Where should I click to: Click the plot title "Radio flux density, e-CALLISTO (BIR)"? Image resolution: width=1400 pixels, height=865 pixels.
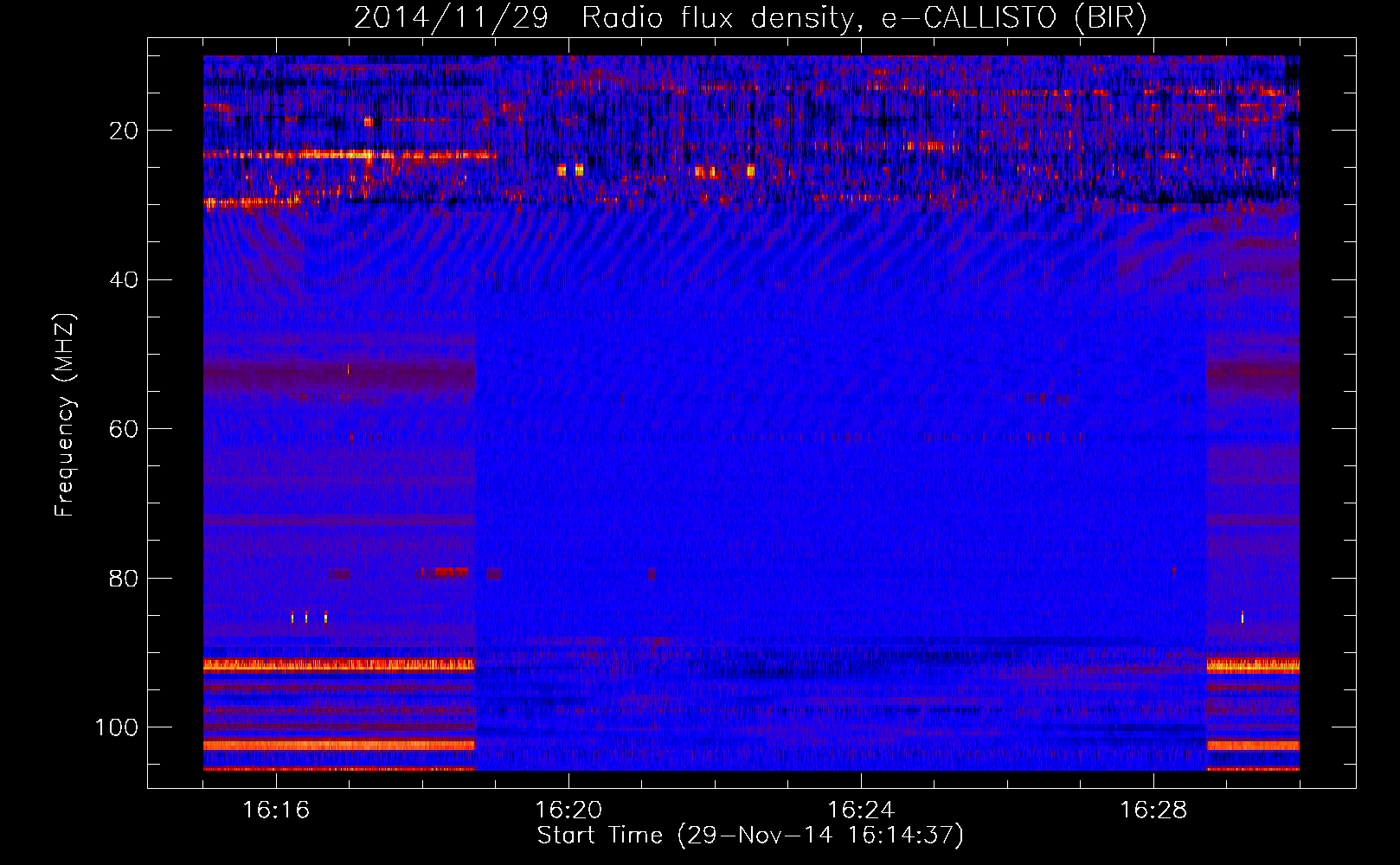[864, 18]
